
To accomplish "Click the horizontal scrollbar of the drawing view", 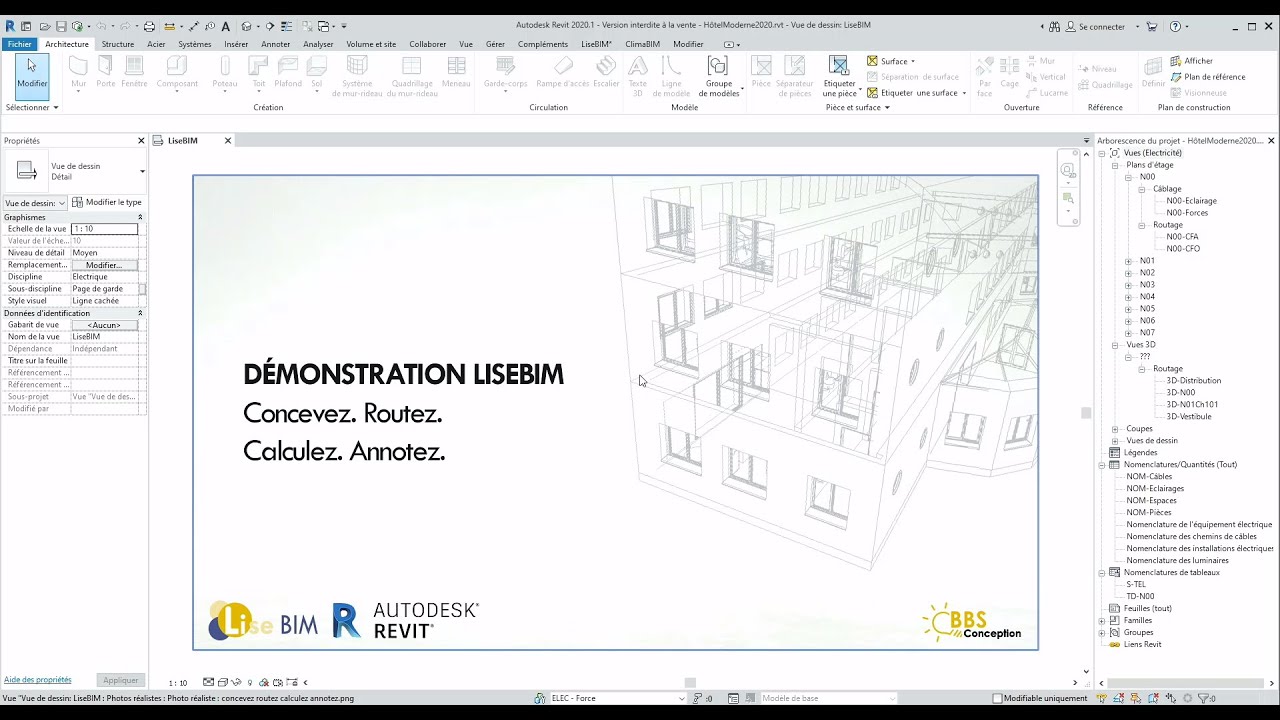I will (x=690, y=683).
